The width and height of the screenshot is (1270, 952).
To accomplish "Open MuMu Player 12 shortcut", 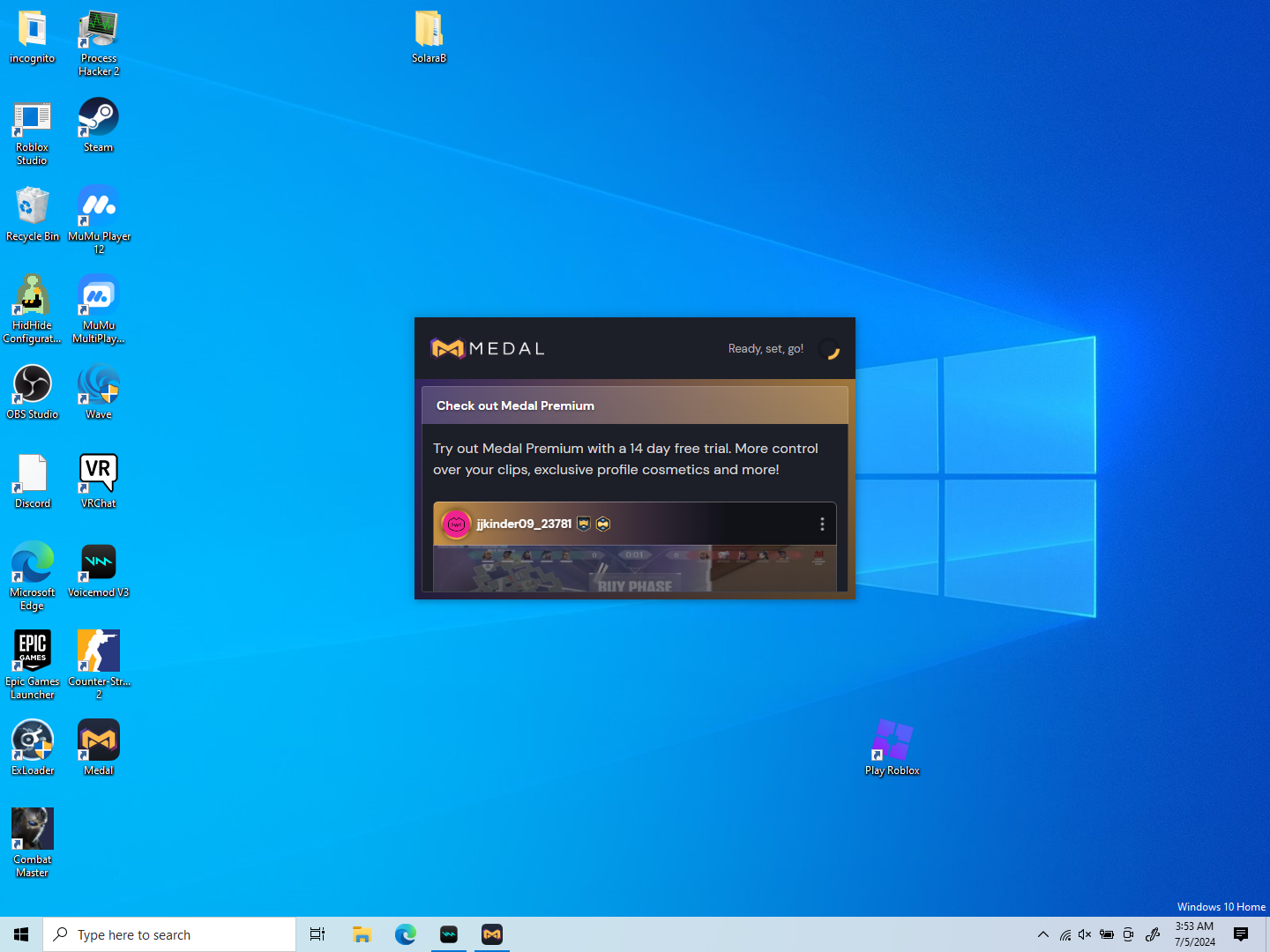I will [99, 220].
